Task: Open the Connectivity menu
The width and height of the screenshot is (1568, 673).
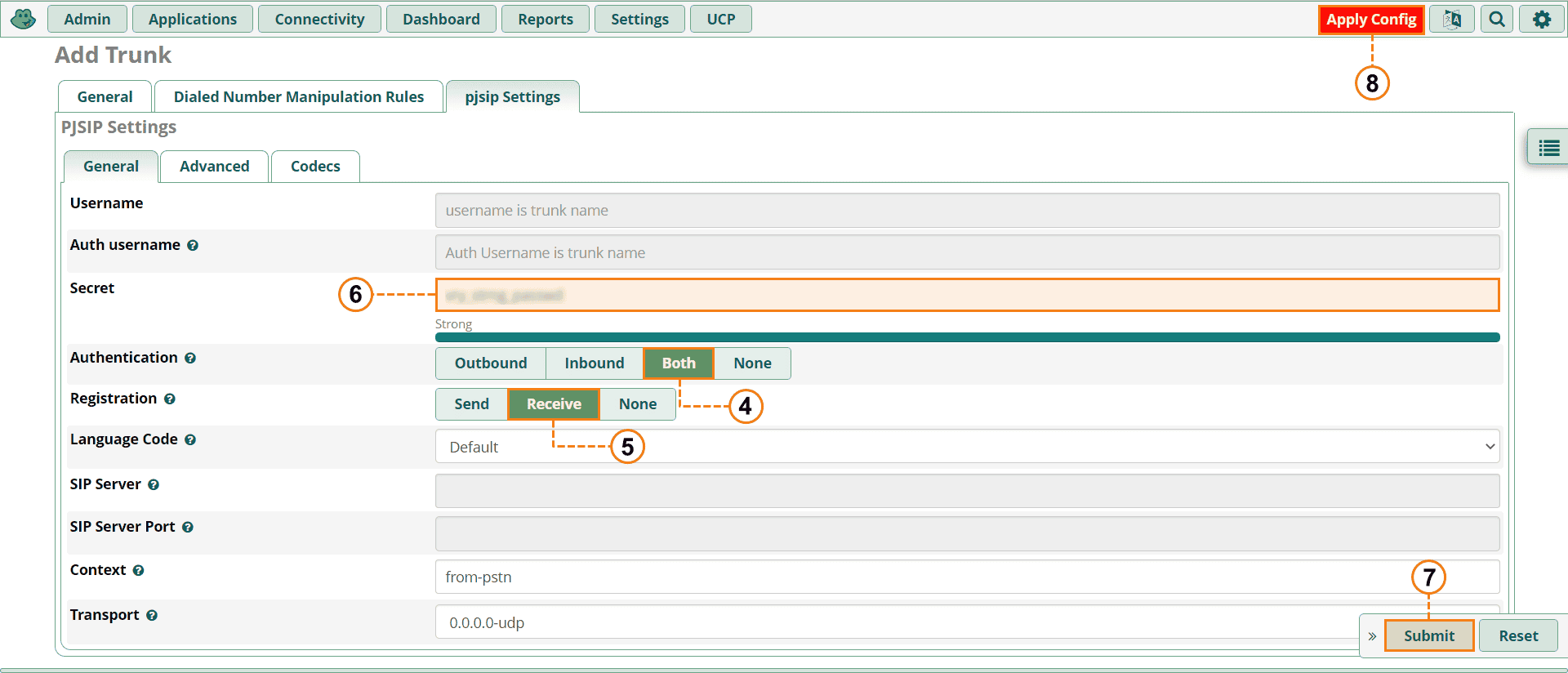Action: coord(319,19)
